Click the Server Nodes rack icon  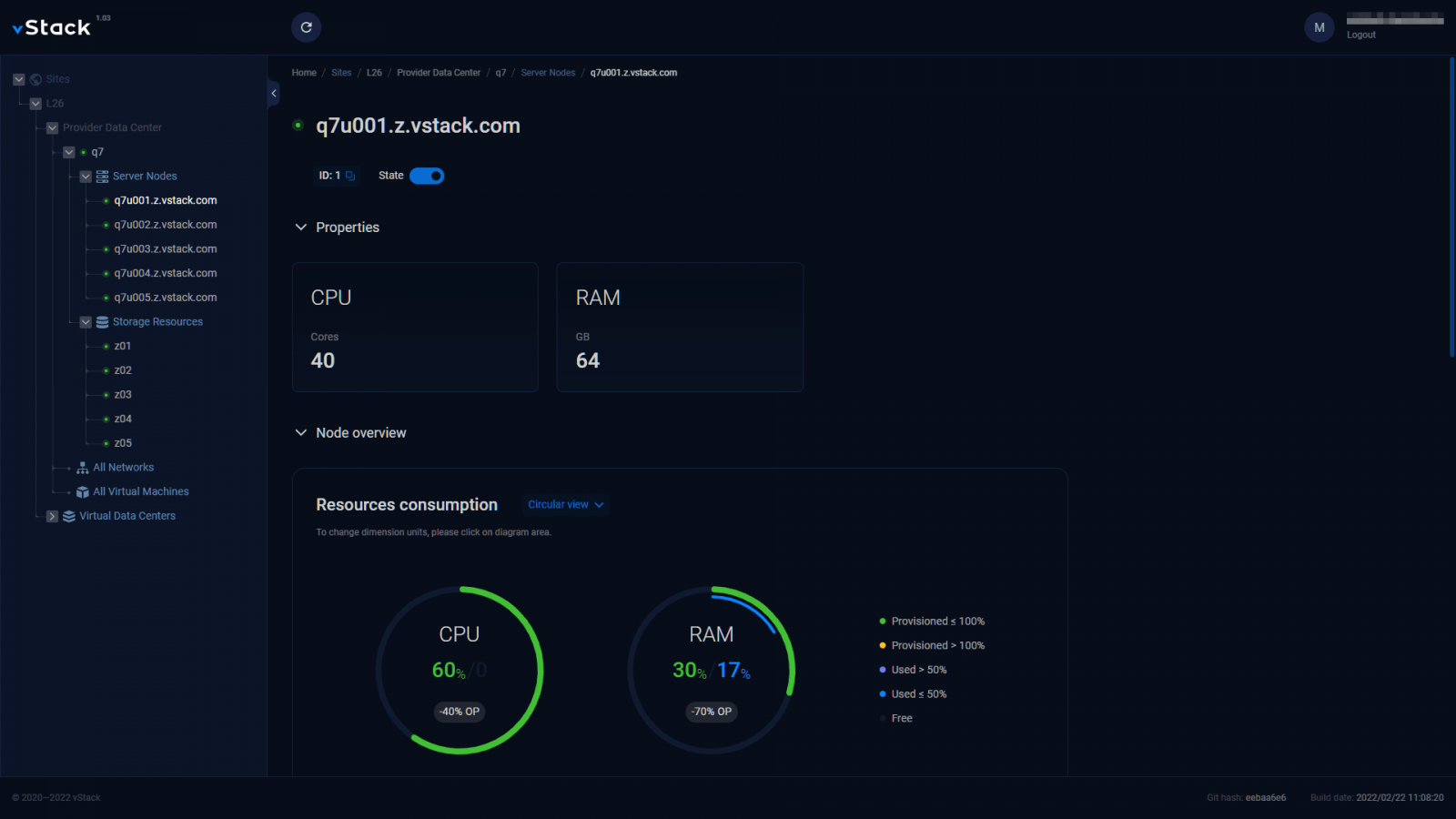coord(102,177)
